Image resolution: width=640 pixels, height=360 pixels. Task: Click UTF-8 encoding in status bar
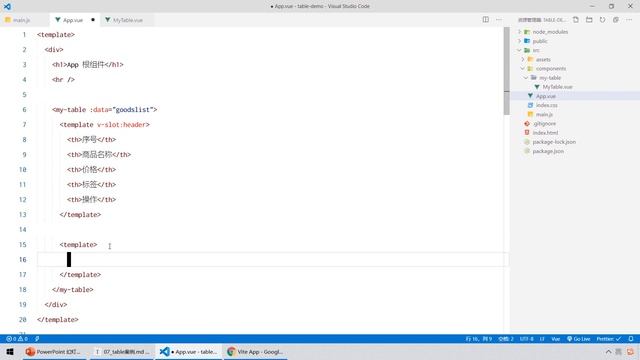[527, 339]
